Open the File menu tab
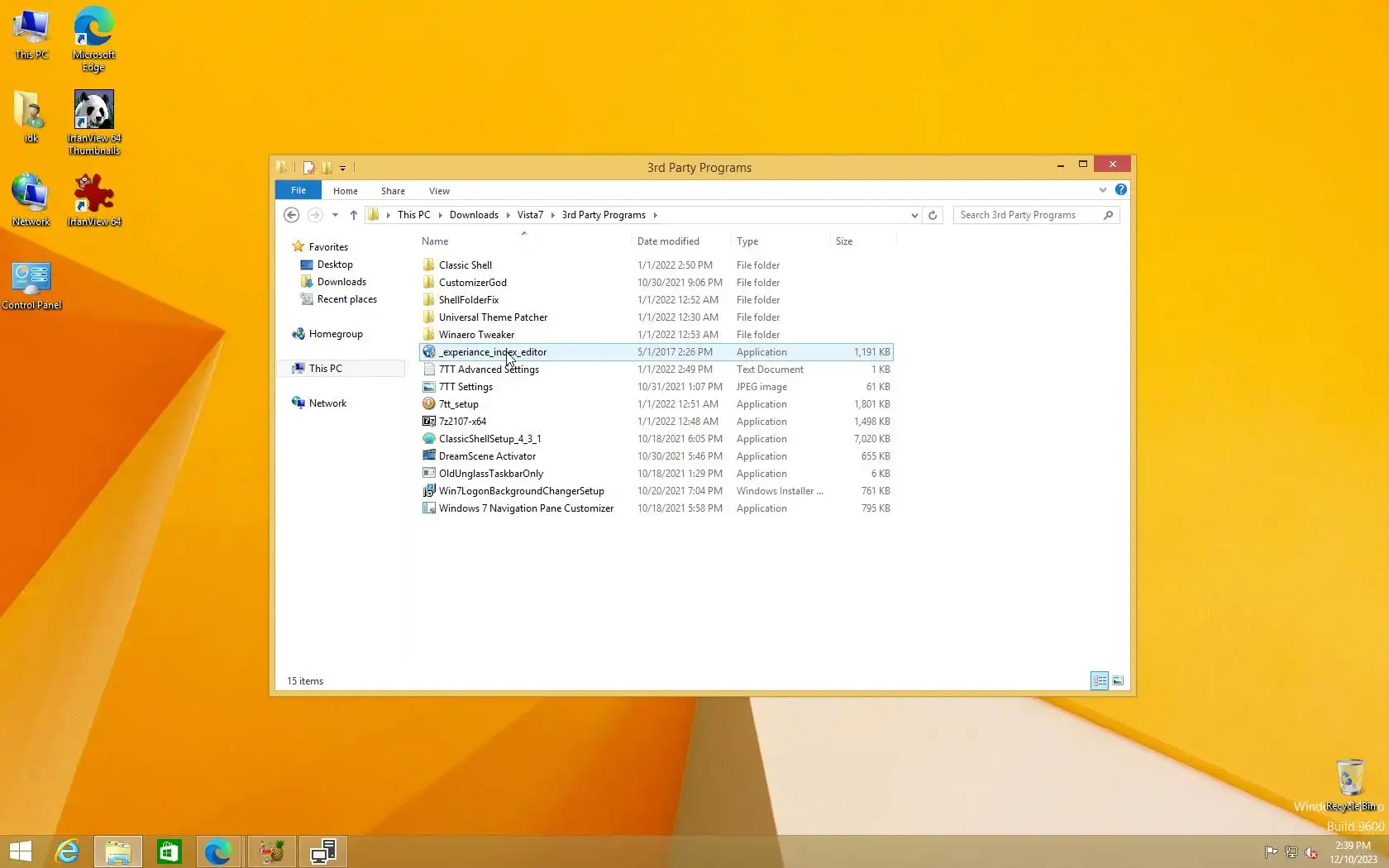The image size is (1389, 868). [298, 190]
